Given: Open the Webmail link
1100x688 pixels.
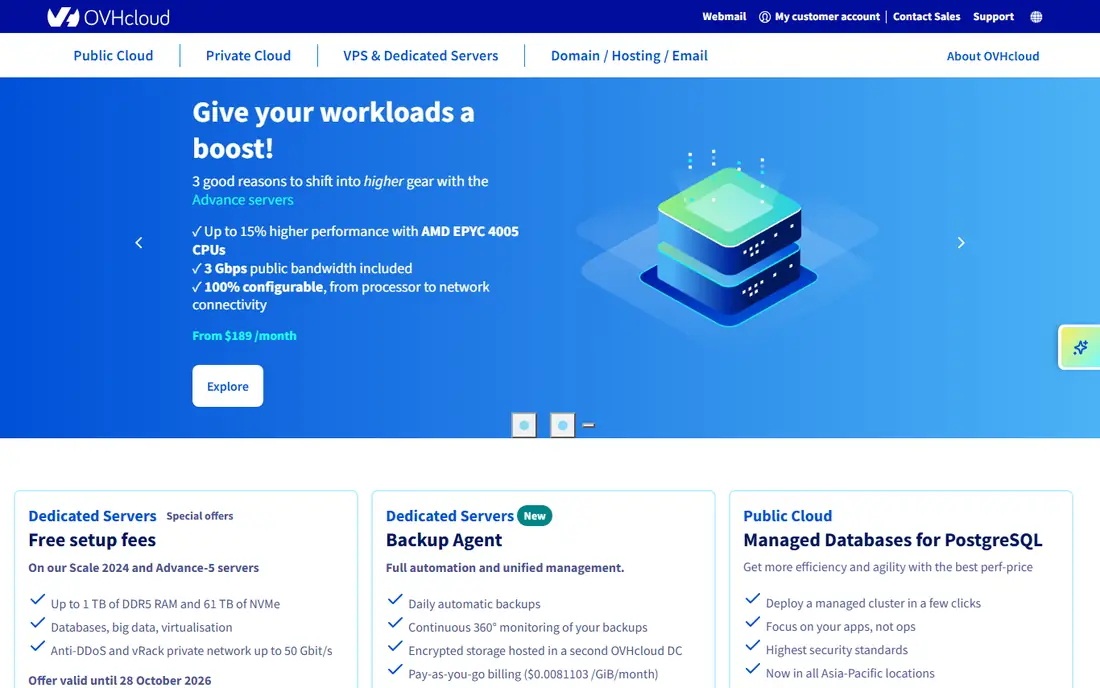Looking at the screenshot, I should [x=724, y=17].
